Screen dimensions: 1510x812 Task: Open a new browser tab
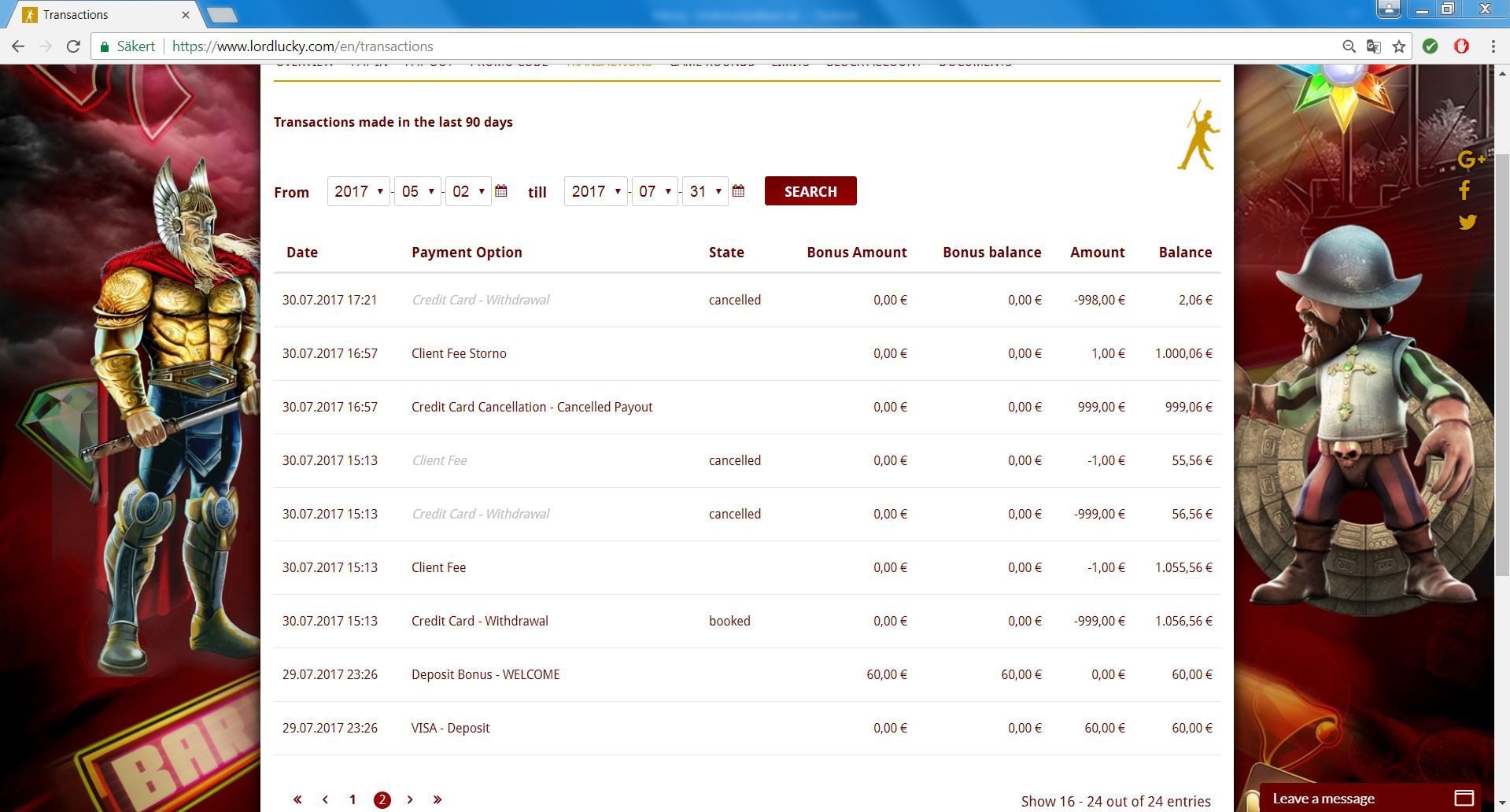(222, 14)
